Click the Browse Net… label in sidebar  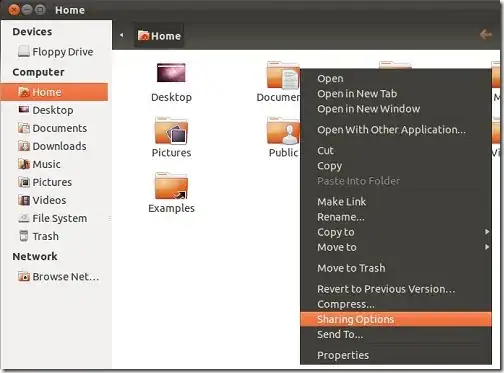[66, 277]
